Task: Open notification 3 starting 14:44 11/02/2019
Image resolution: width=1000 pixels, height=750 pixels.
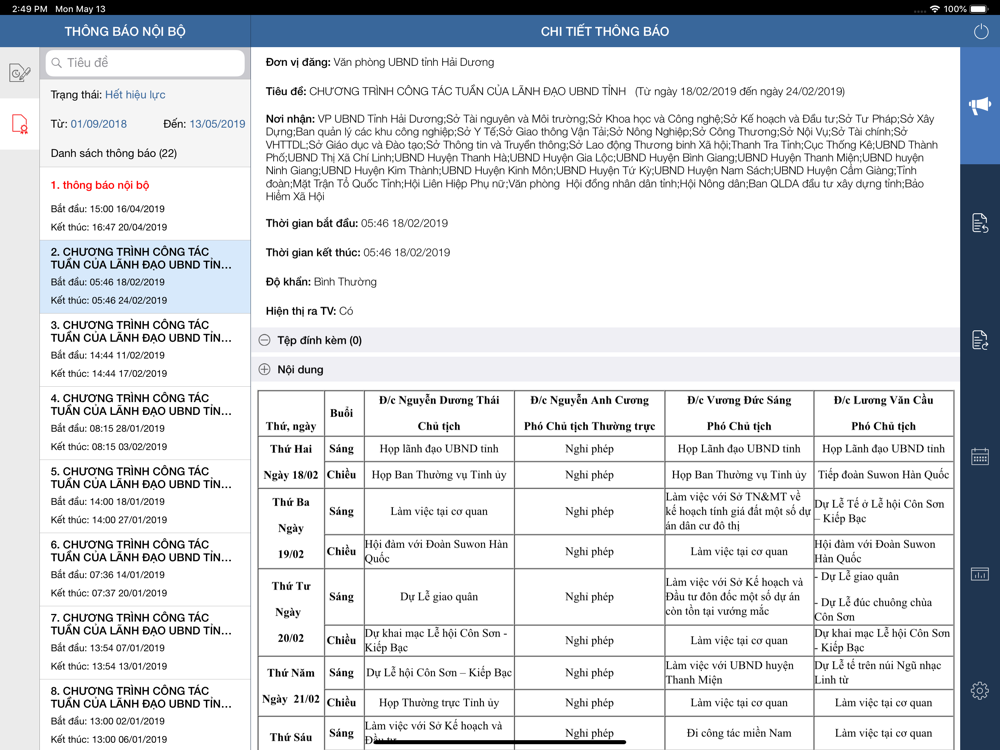Action: pos(145,350)
